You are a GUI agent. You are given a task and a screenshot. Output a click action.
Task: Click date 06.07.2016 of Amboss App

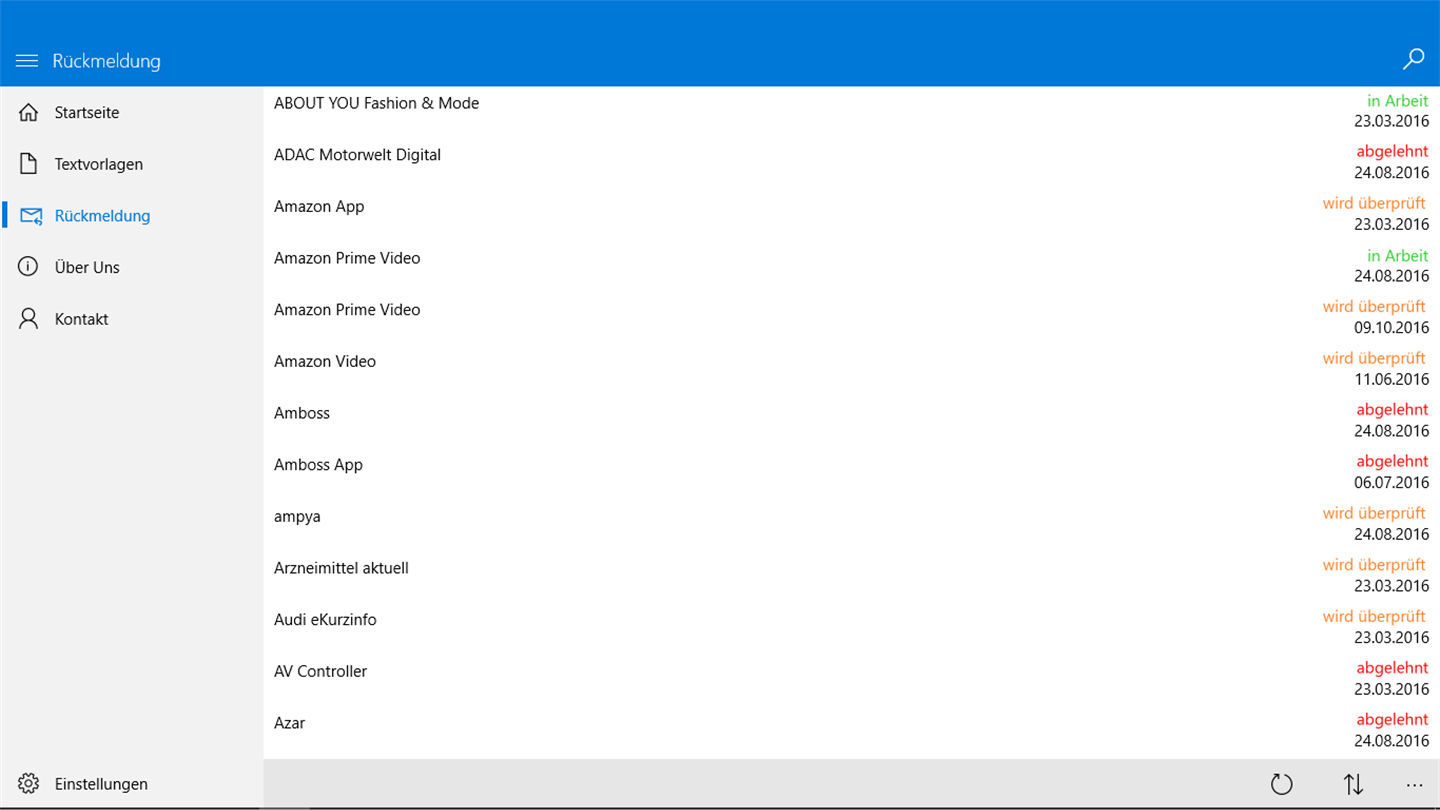(1392, 483)
